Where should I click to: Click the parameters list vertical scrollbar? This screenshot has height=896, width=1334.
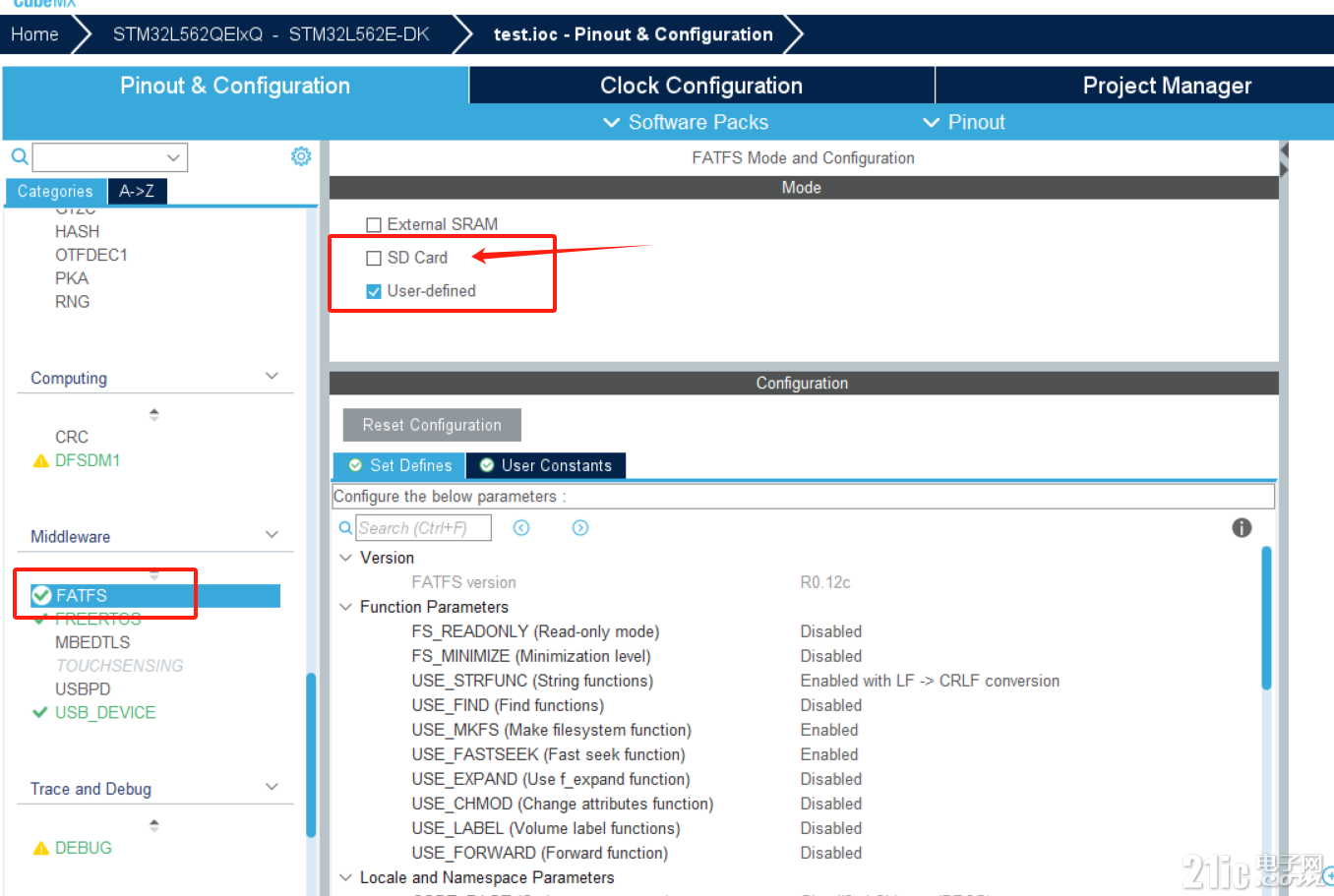pos(1266,618)
